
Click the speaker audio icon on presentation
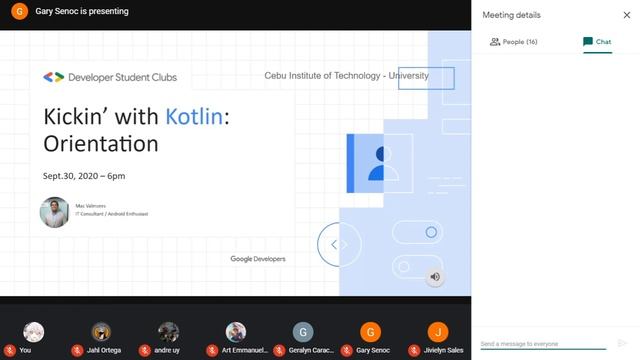[x=435, y=277]
